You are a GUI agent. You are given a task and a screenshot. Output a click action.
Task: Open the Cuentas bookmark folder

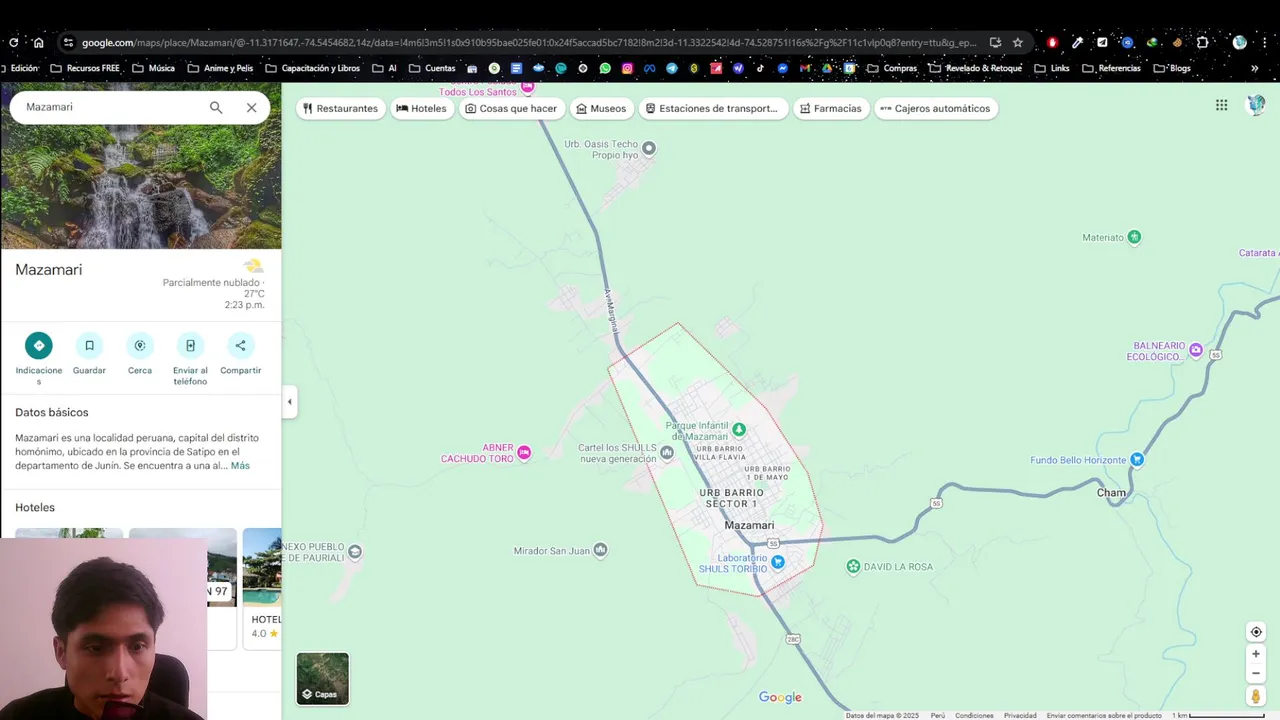point(432,68)
